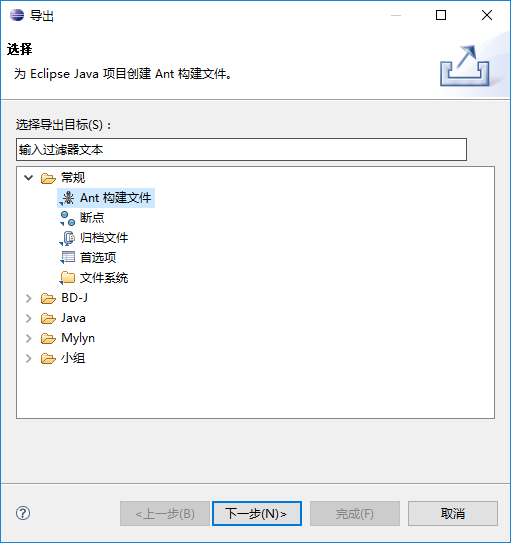The image size is (511, 543).
Task: Select the Ant build file spider icon
Action: (x=68, y=198)
